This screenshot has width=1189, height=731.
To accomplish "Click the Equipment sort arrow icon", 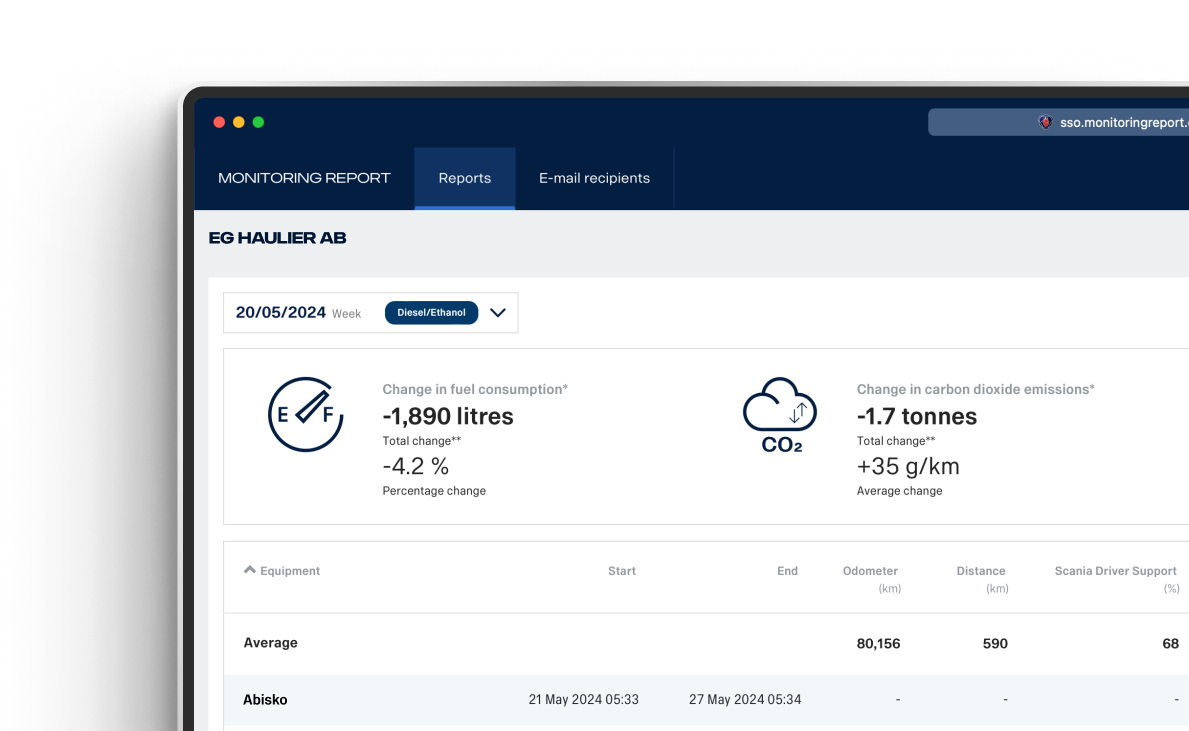I will coord(249,570).
